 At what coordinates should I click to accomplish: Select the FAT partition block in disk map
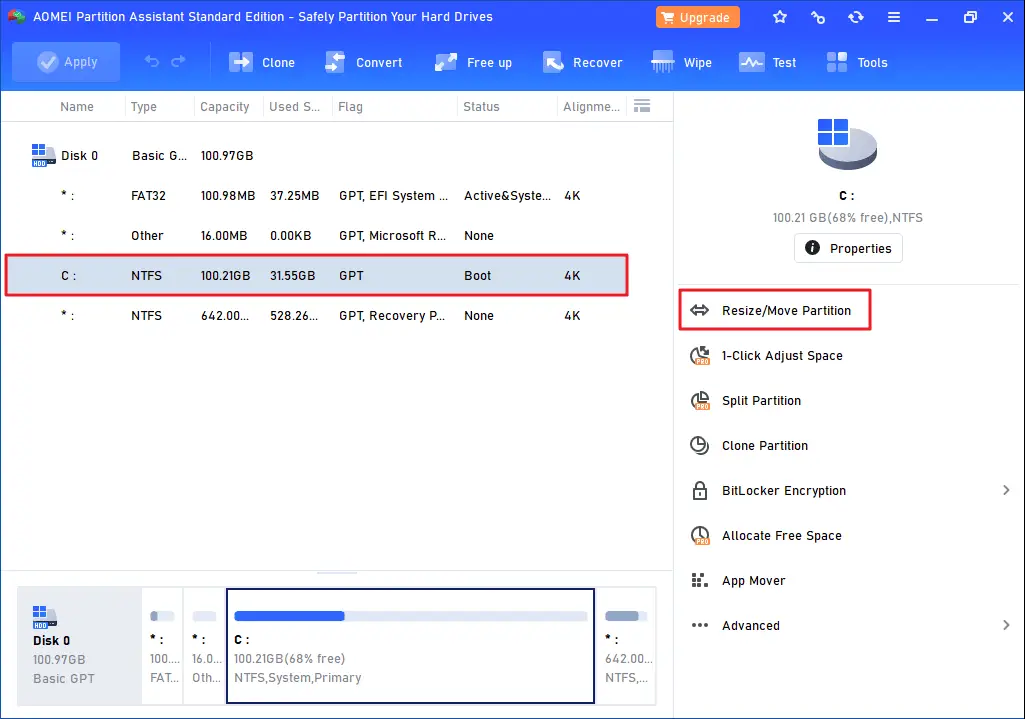[163, 646]
